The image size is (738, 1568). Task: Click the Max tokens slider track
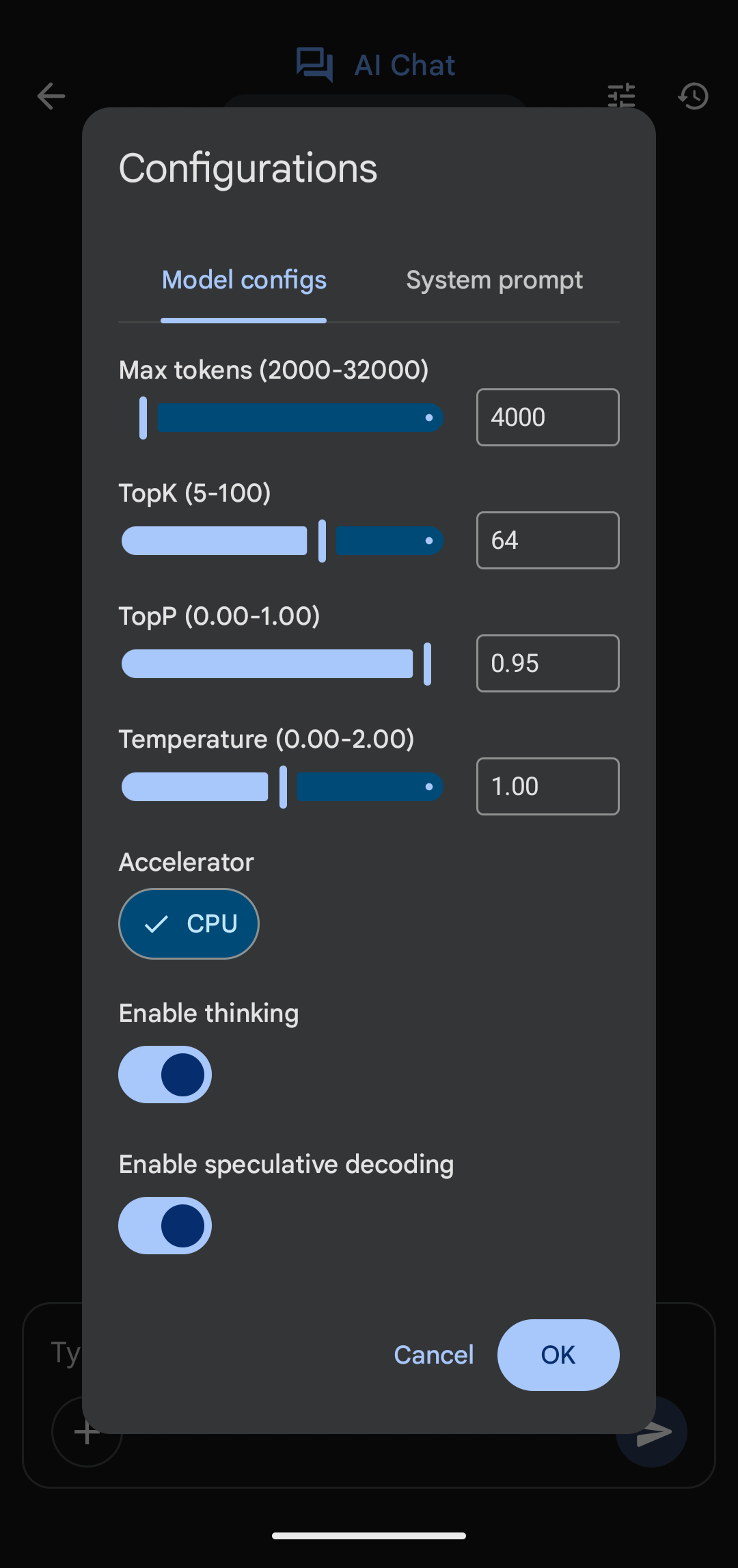tap(282, 418)
